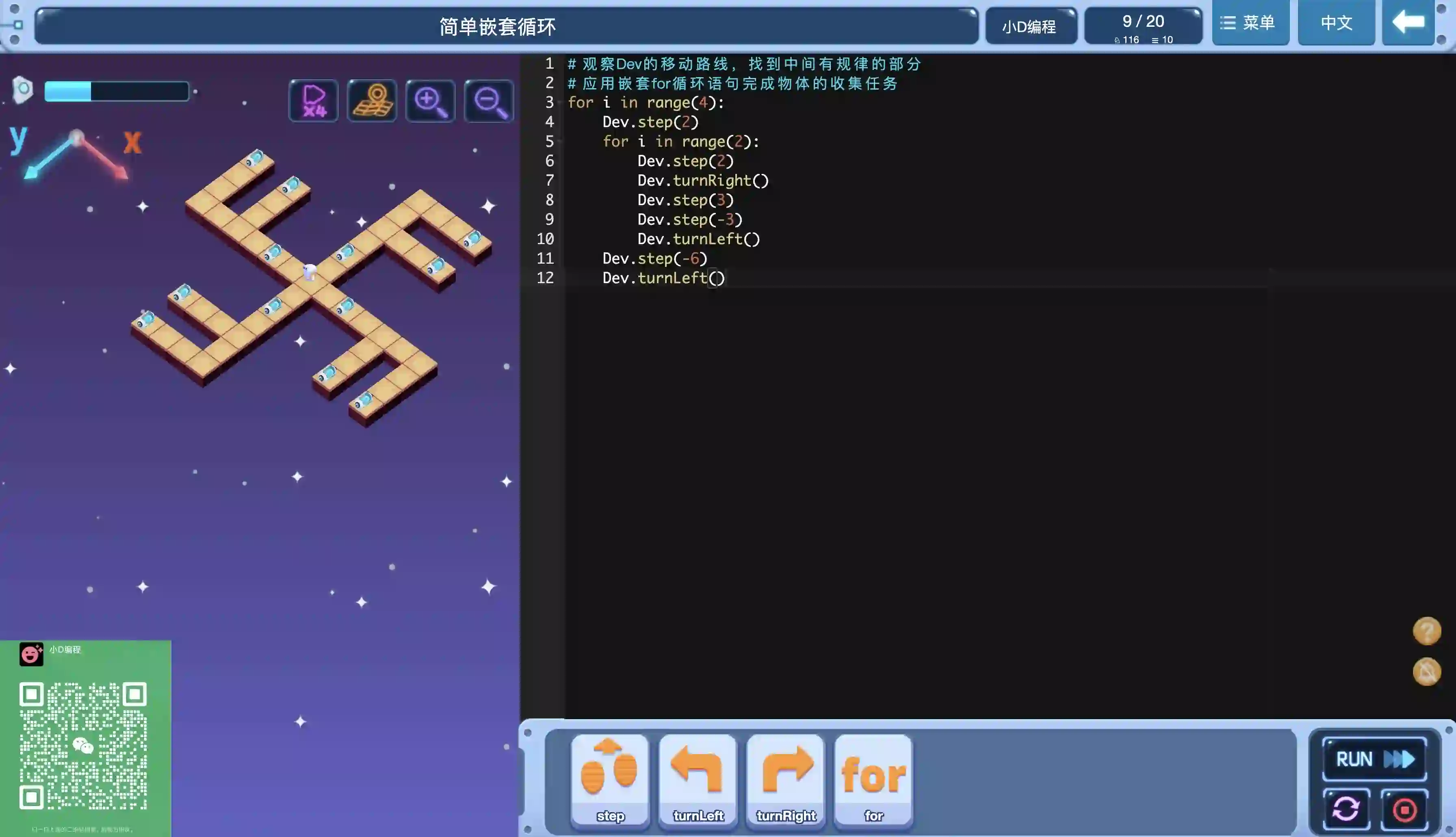Insert the step command block
The image size is (1456, 837).
click(x=610, y=780)
